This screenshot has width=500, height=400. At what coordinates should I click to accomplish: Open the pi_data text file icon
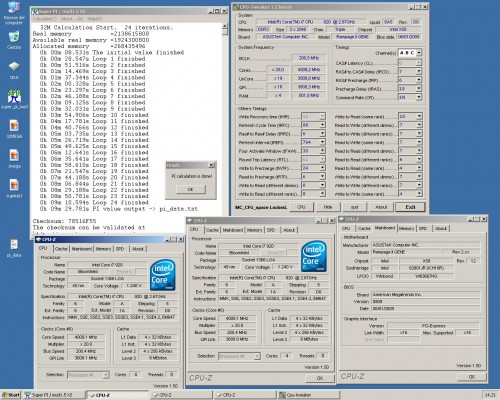(14, 245)
